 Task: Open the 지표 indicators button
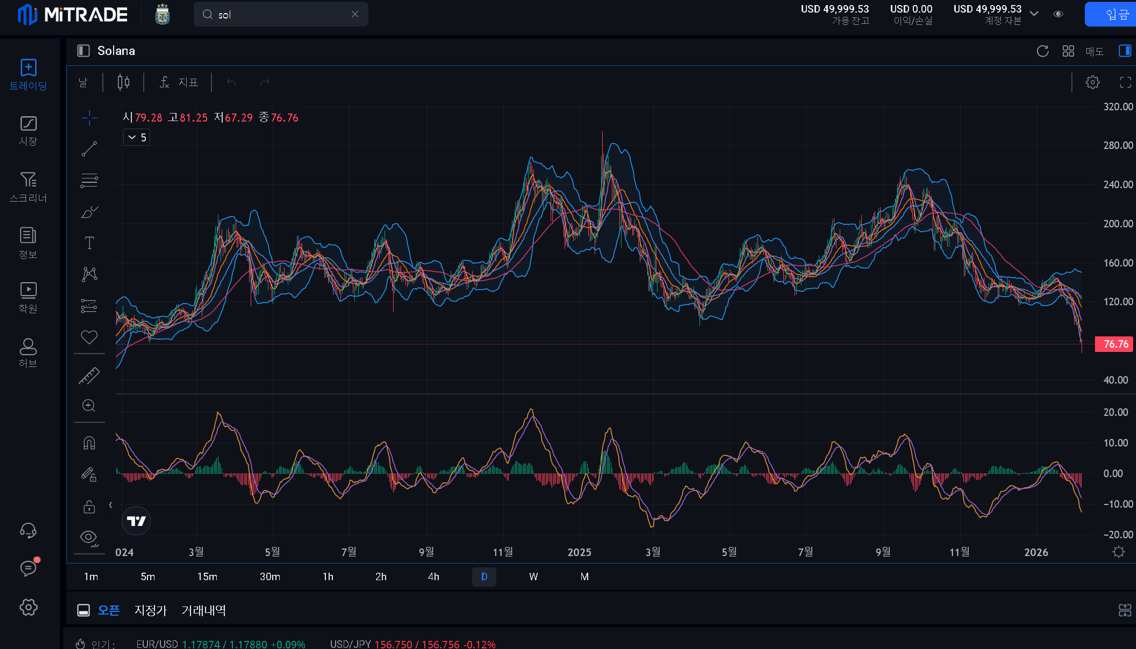coord(179,82)
